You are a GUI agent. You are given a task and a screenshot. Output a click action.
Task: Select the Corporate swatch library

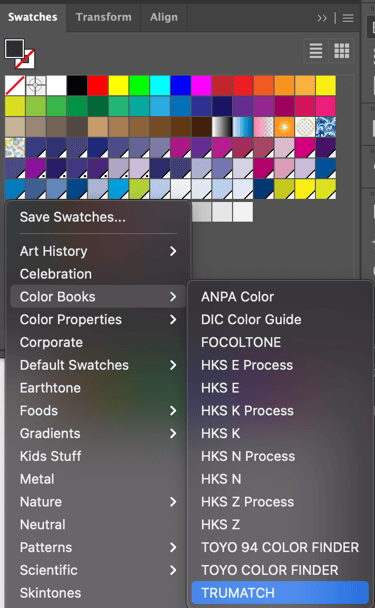point(99,342)
